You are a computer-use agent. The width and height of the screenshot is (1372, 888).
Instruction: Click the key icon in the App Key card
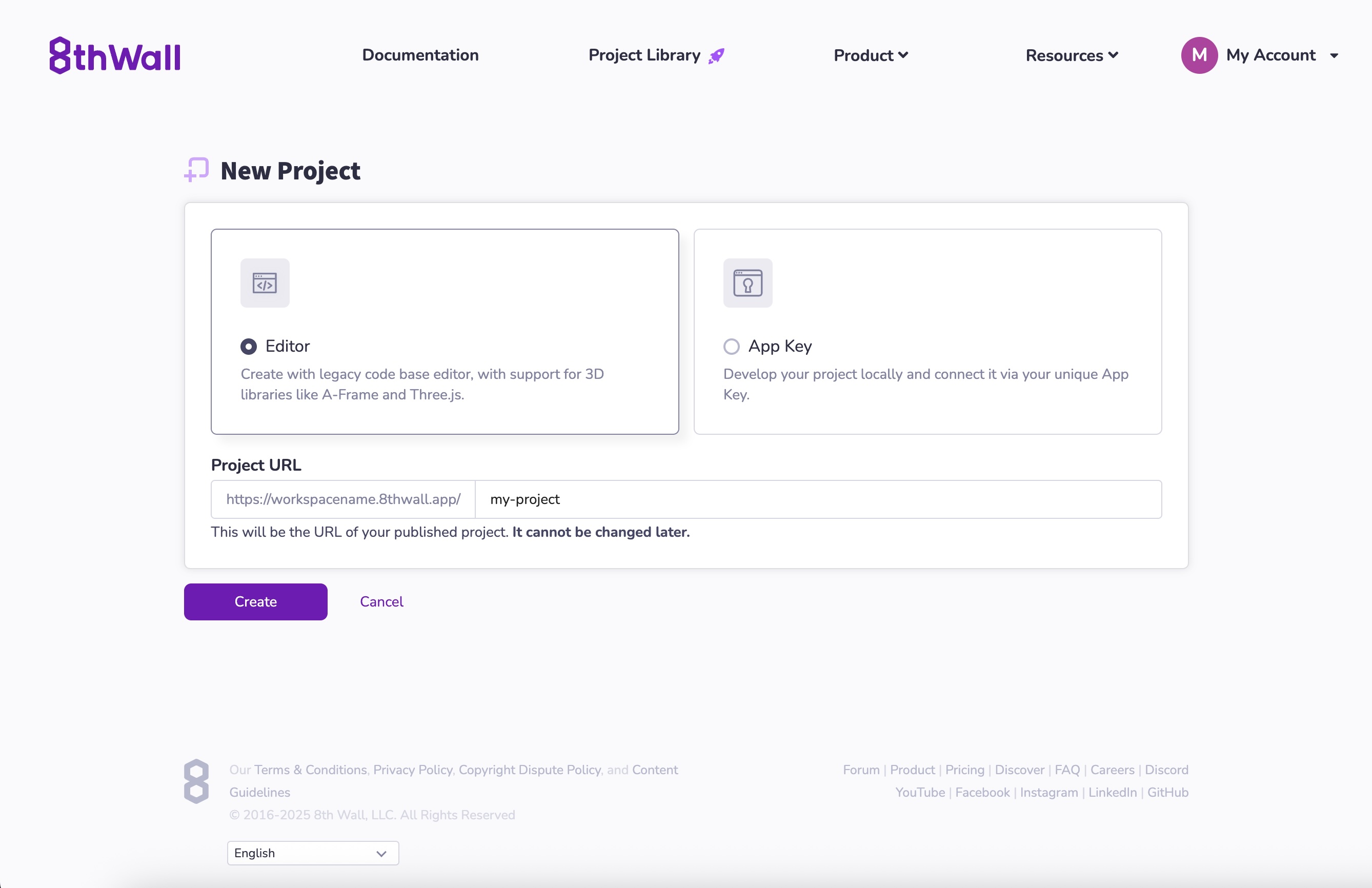747,282
